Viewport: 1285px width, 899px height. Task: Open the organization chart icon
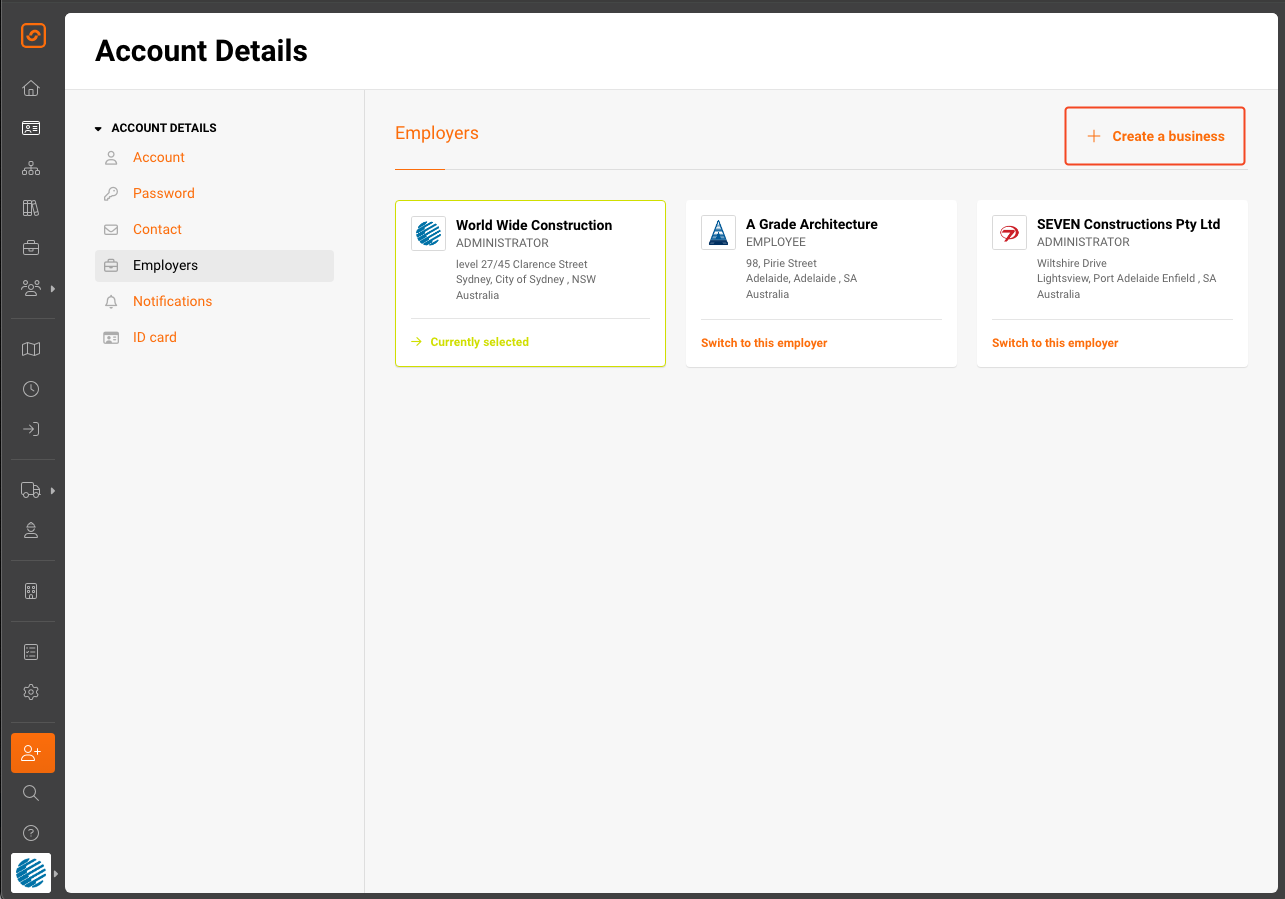pyautogui.click(x=31, y=168)
